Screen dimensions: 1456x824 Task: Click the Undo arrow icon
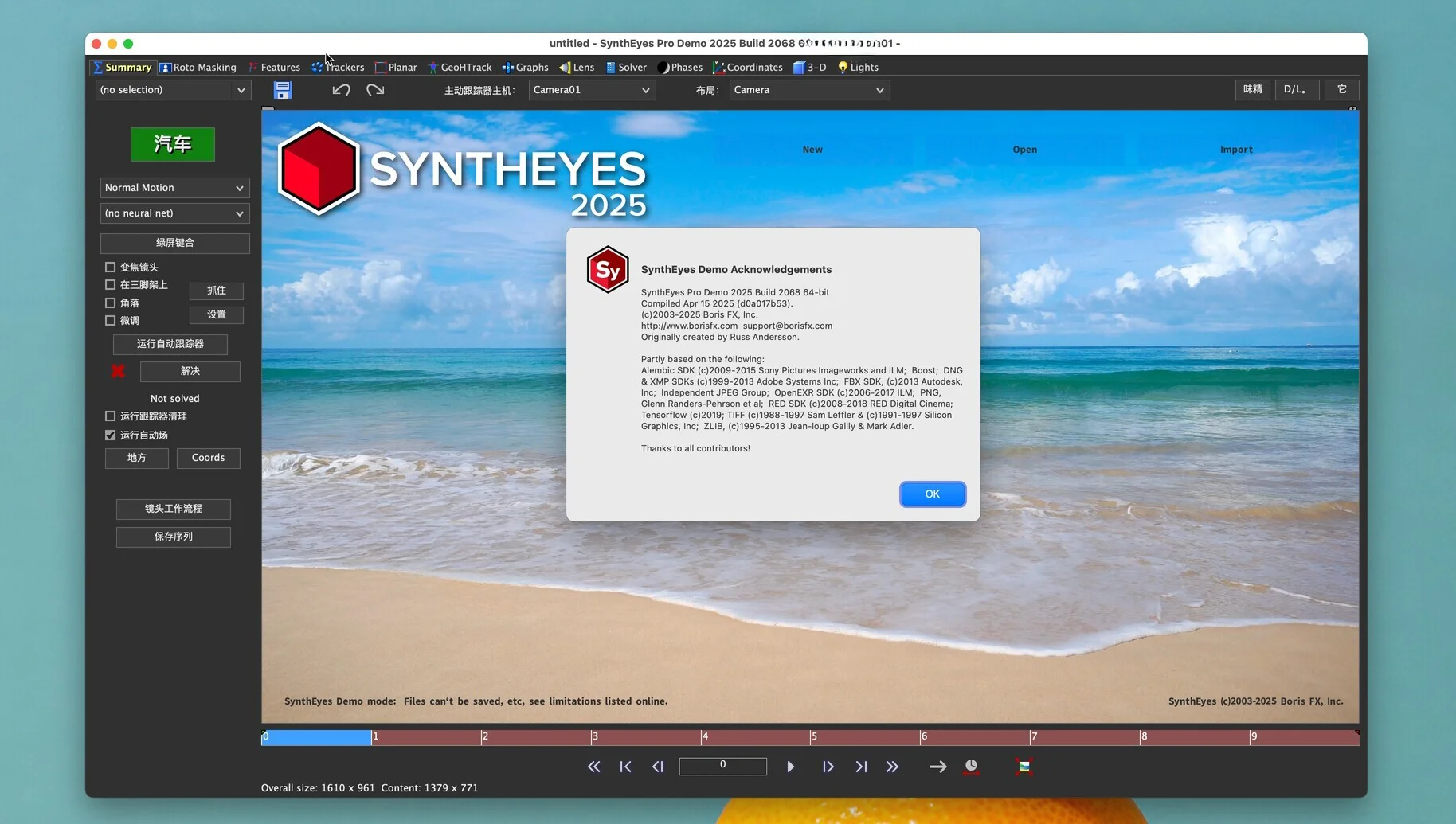pyautogui.click(x=341, y=90)
